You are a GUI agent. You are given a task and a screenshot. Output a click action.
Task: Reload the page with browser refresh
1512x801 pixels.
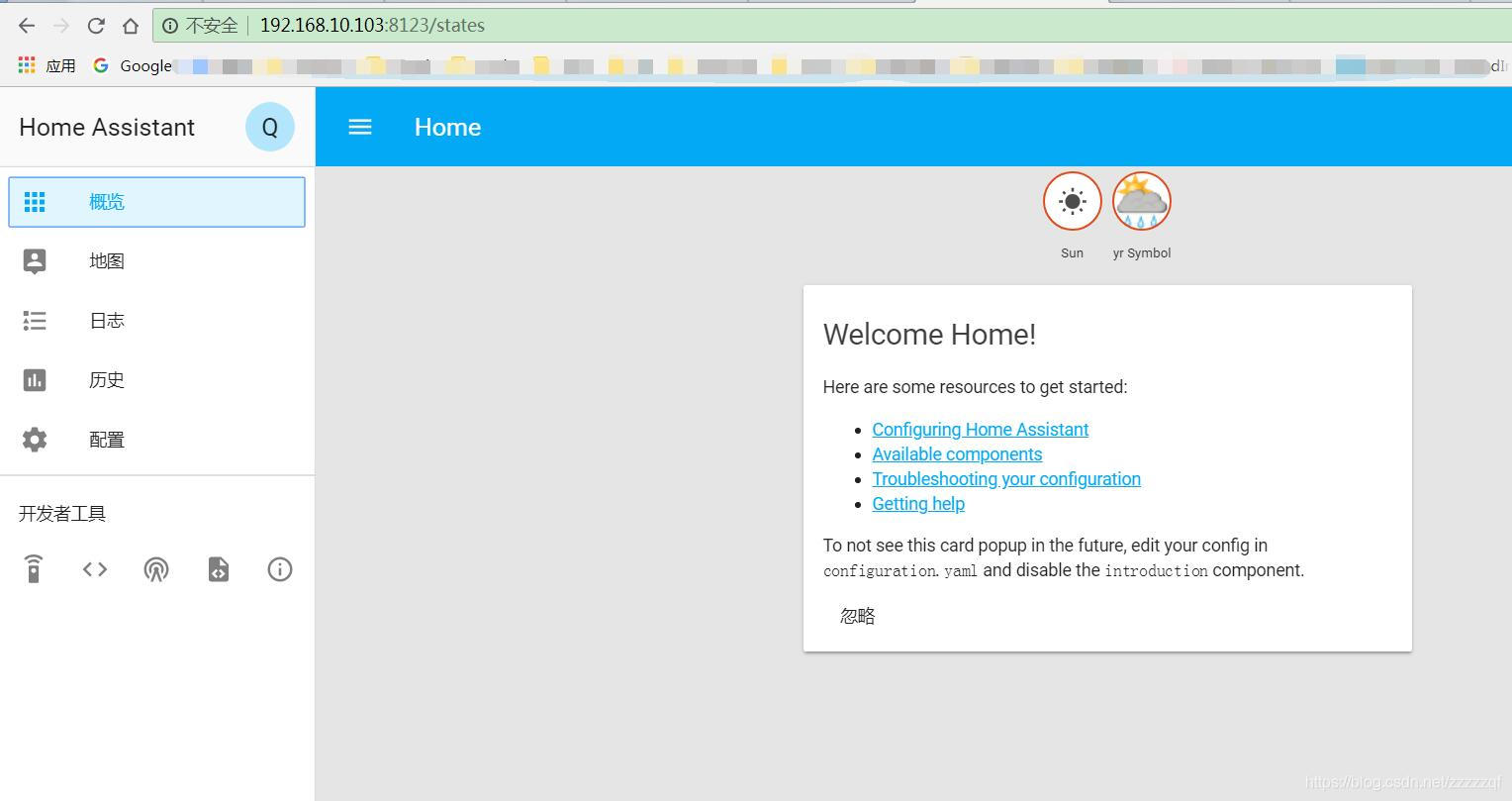coord(96,26)
